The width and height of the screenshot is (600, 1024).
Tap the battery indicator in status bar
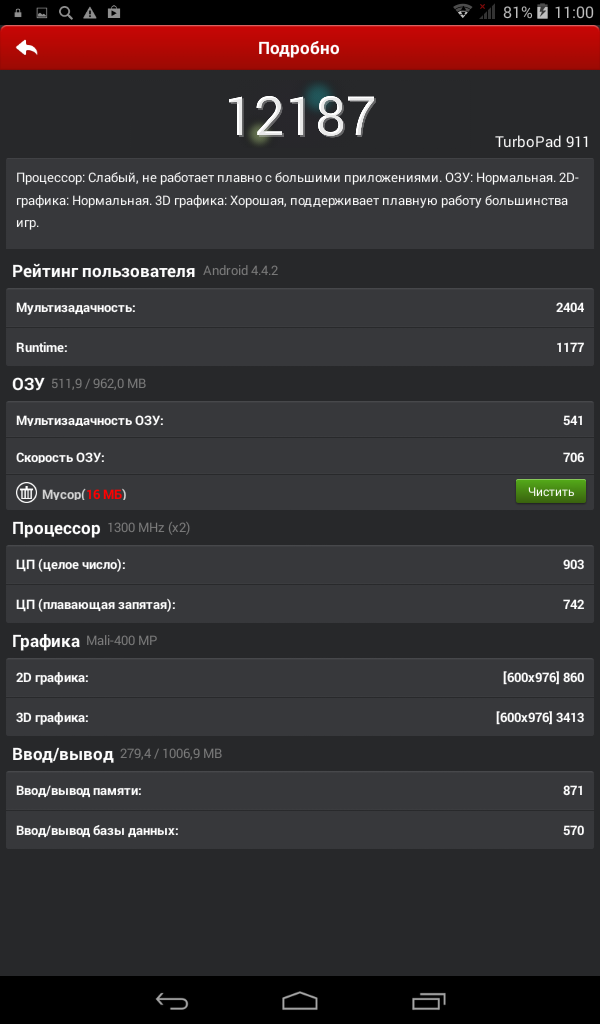click(542, 11)
